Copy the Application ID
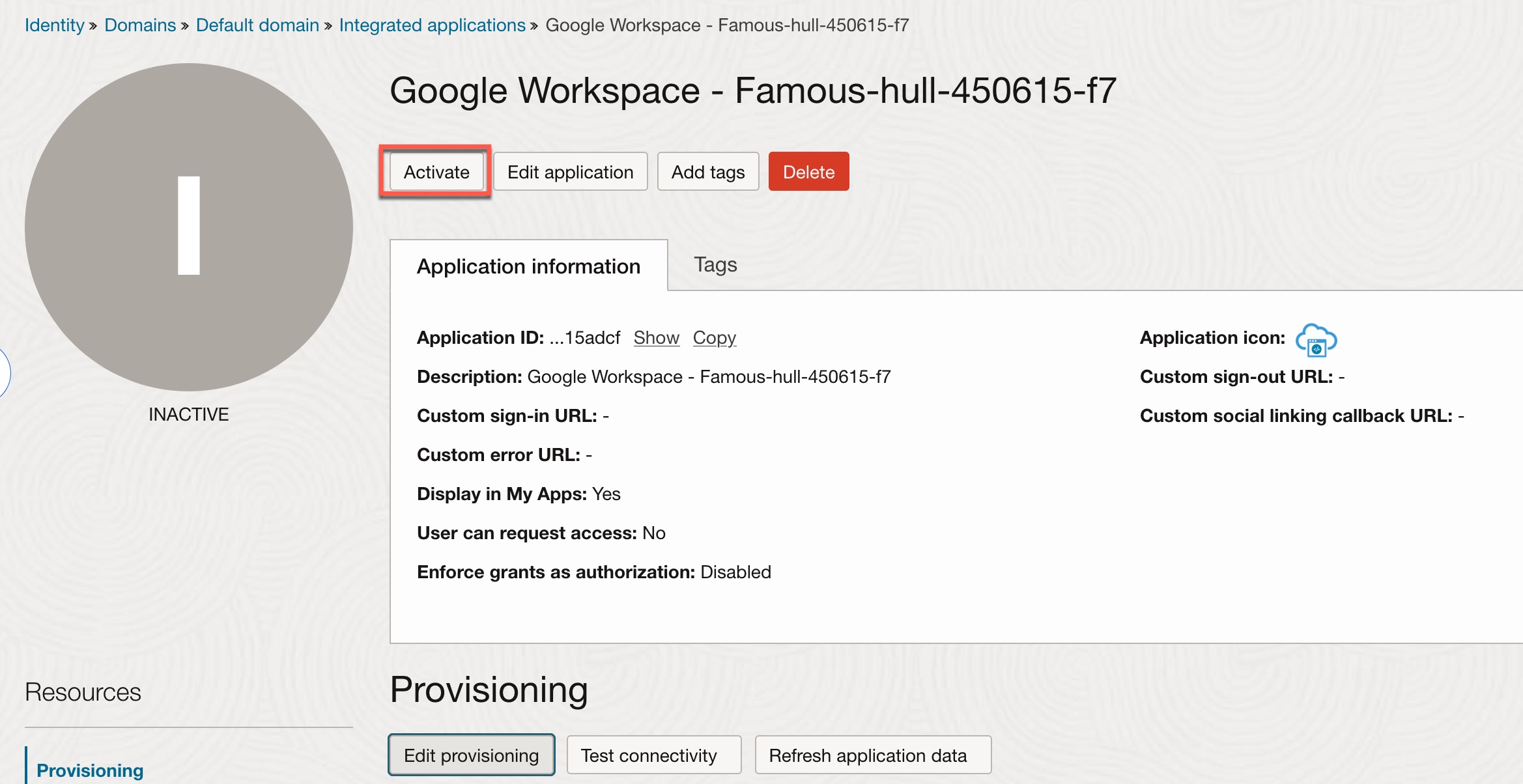The height and width of the screenshot is (784, 1523). pyautogui.click(x=714, y=338)
